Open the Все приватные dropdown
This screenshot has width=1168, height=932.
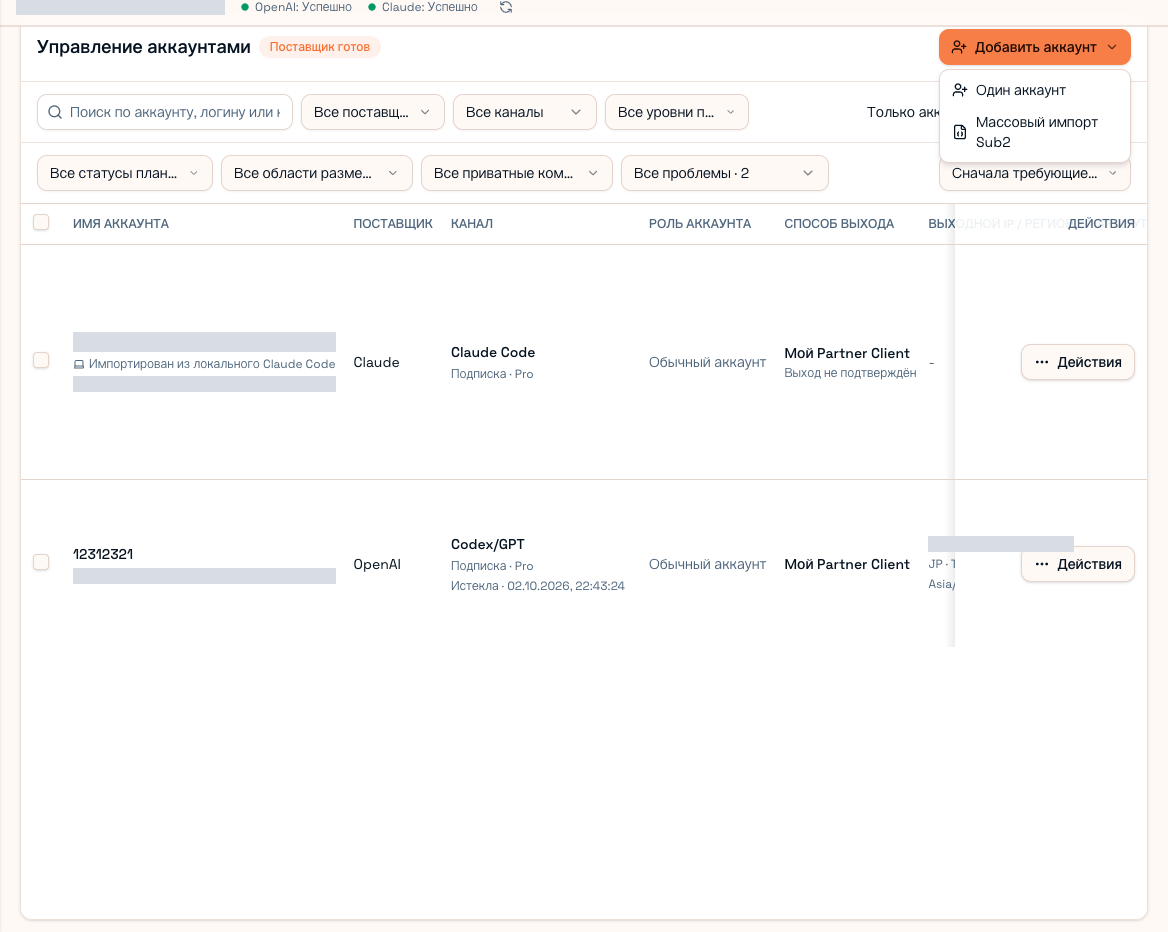(517, 174)
